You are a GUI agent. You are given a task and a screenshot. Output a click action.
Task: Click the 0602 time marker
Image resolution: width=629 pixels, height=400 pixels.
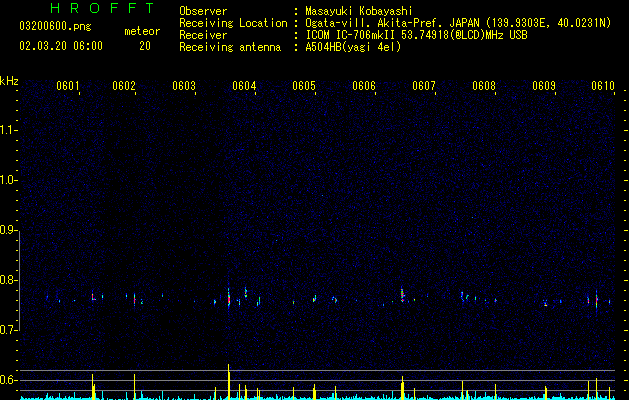pos(124,86)
